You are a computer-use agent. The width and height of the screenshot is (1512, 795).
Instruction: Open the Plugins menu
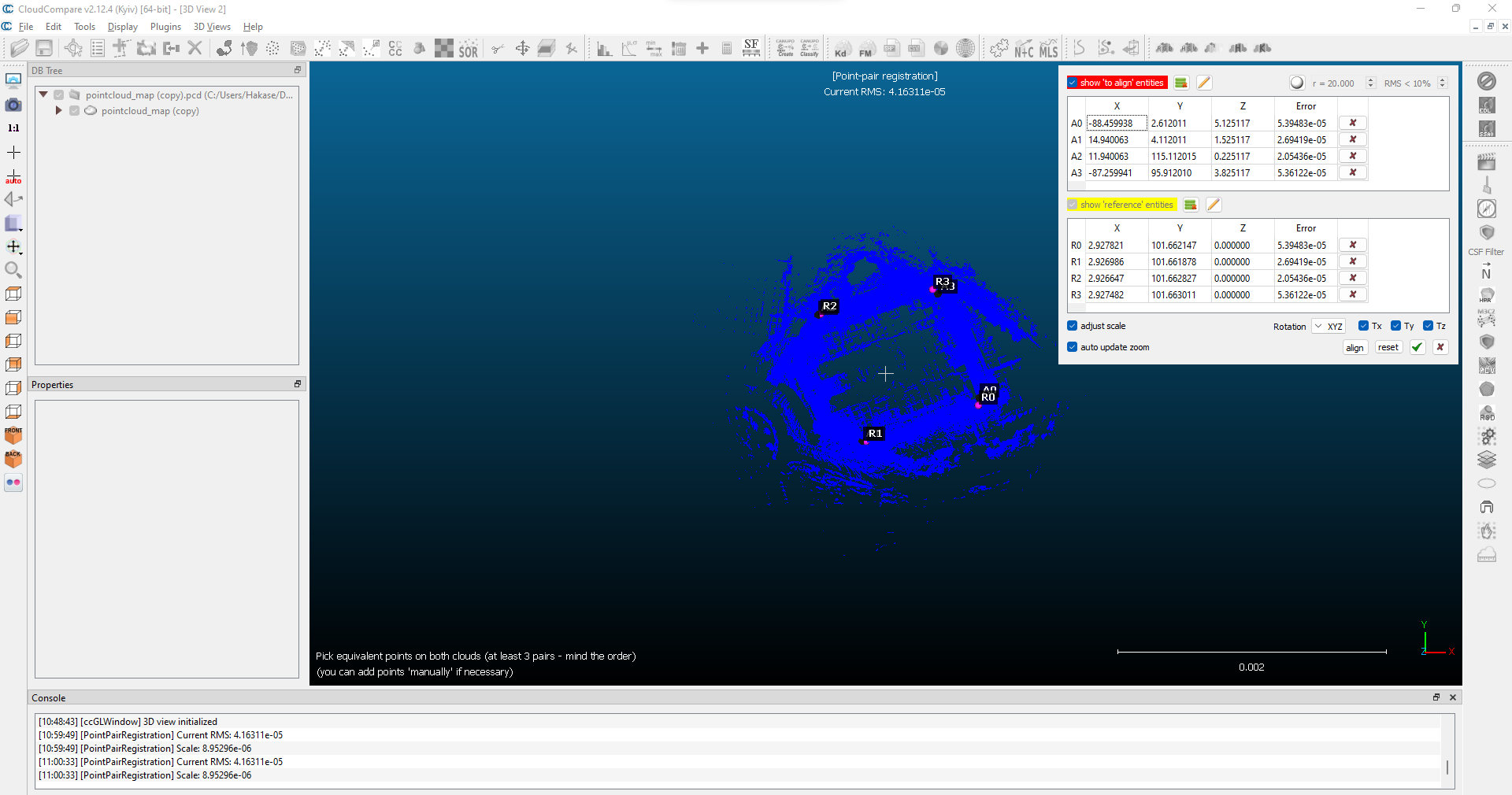pos(165,26)
